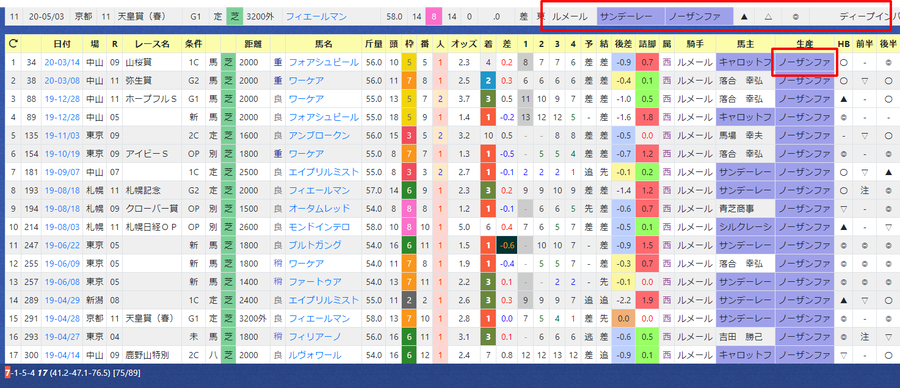Screen dimensions: 900x388
Task: Open フィエールマン link in the top 3200外 row
Action: (316, 17)
